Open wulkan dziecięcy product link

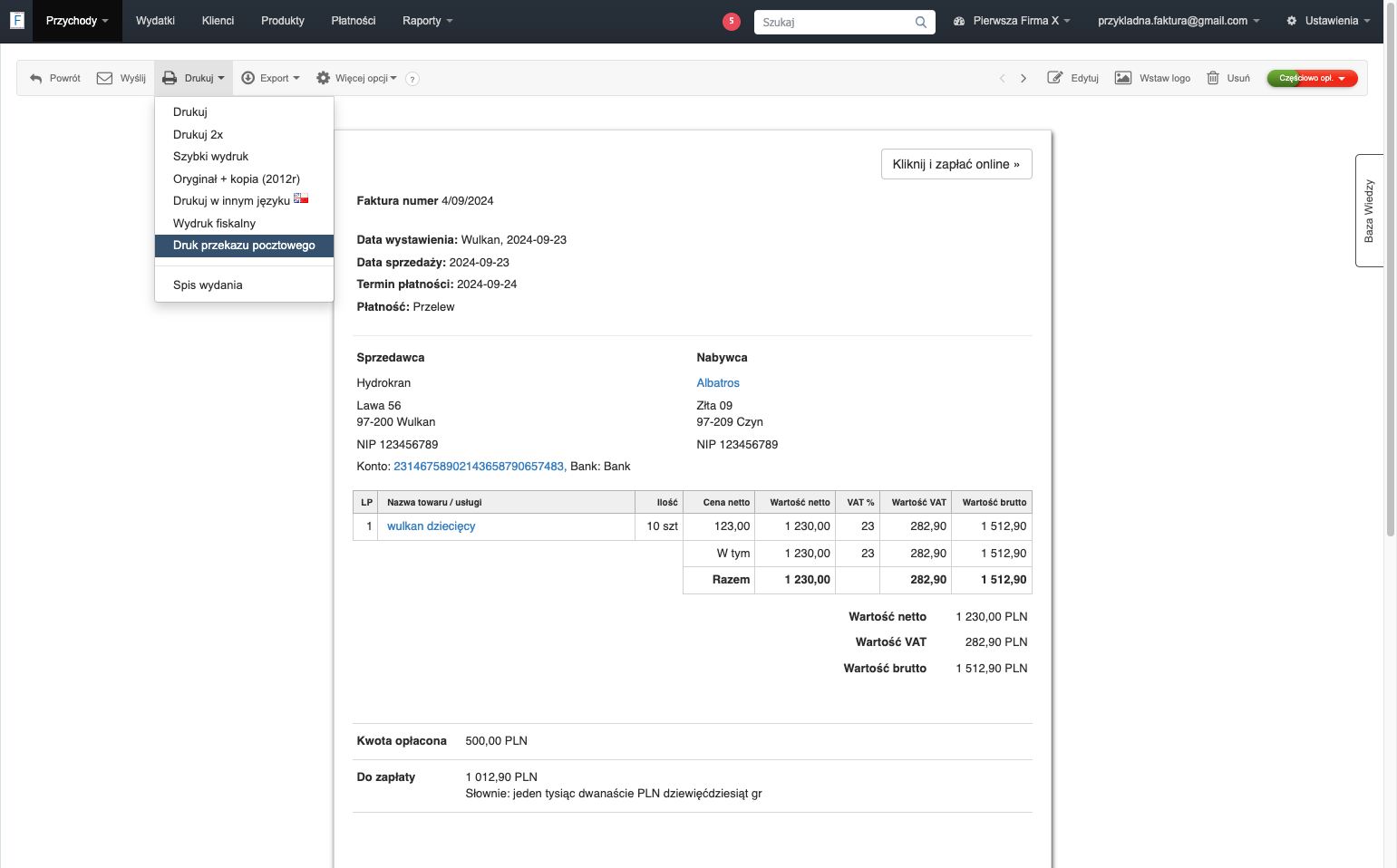pos(432,526)
